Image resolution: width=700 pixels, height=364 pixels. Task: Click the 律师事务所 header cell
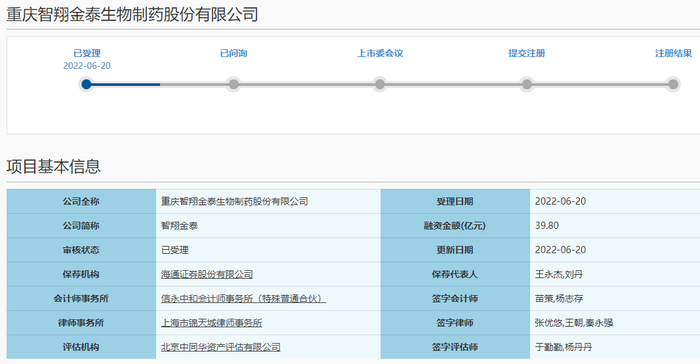[81, 322]
